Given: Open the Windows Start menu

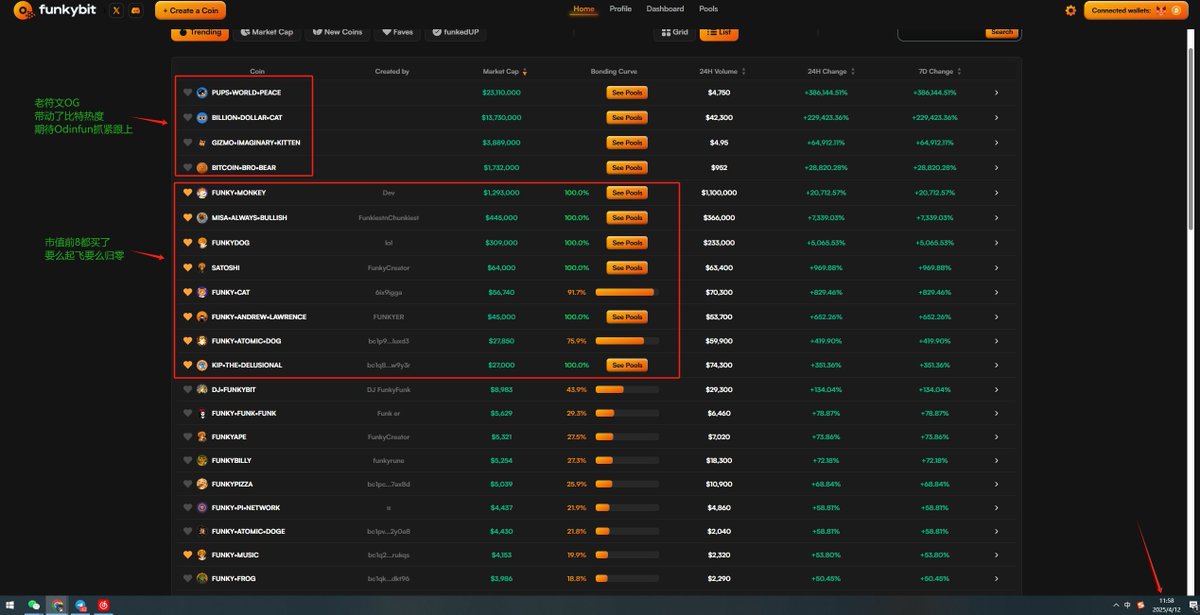Looking at the screenshot, I should 11,605.
